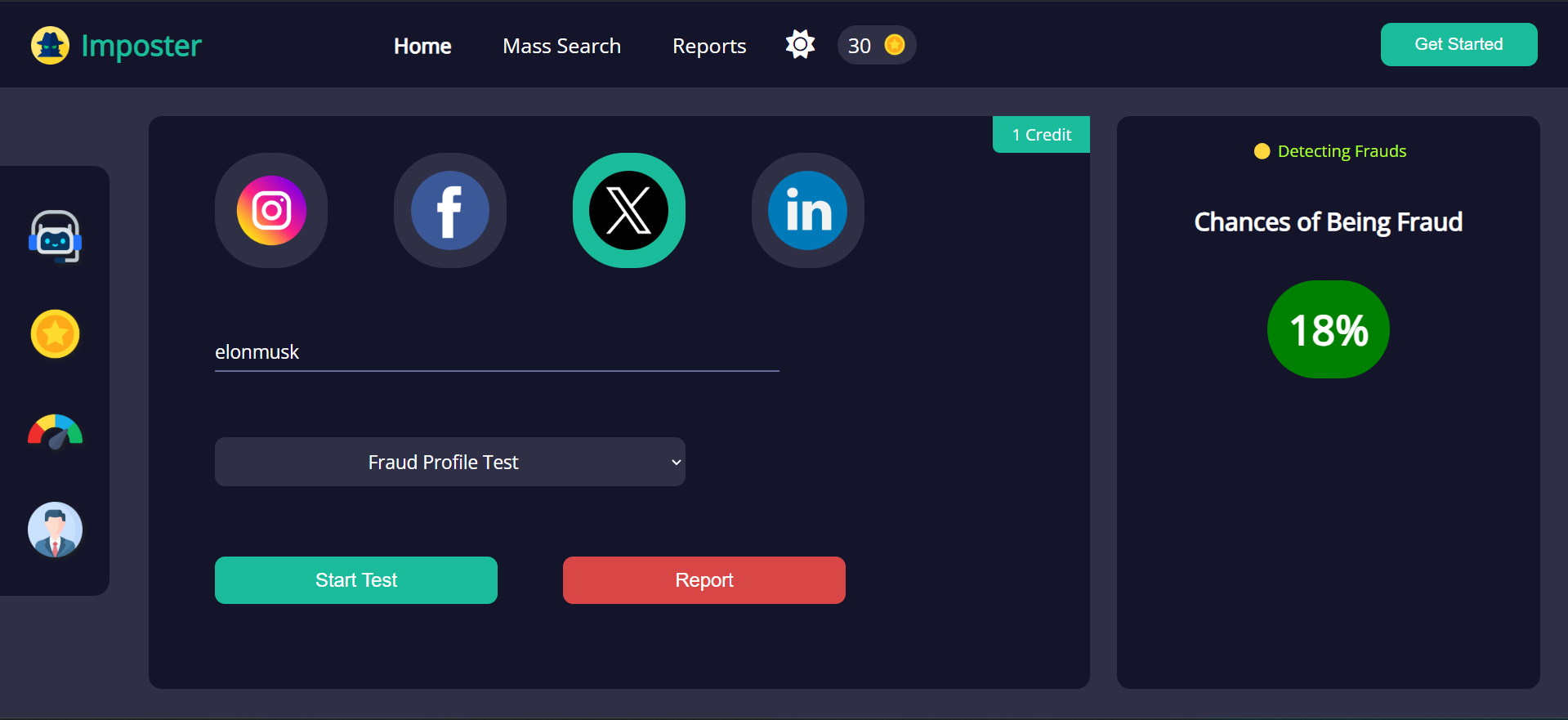Click the Imposter logo icon
This screenshot has width=1568, height=720.
[50, 45]
